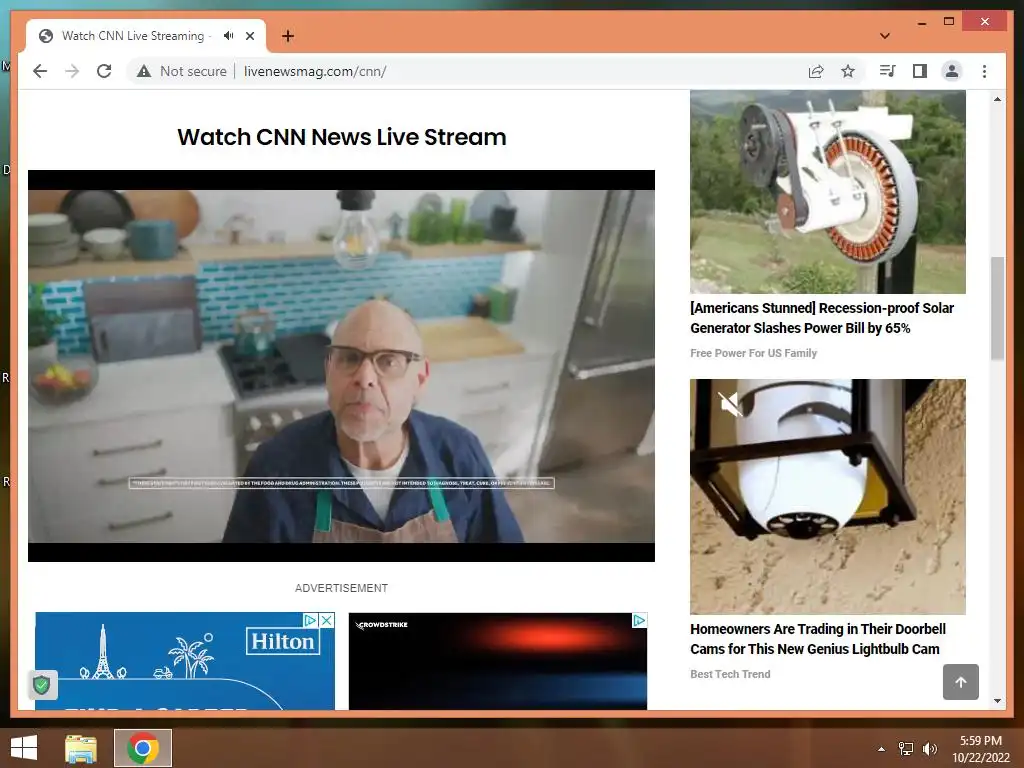Go back using the browser back arrow
The width and height of the screenshot is (1024, 768).
(40, 71)
